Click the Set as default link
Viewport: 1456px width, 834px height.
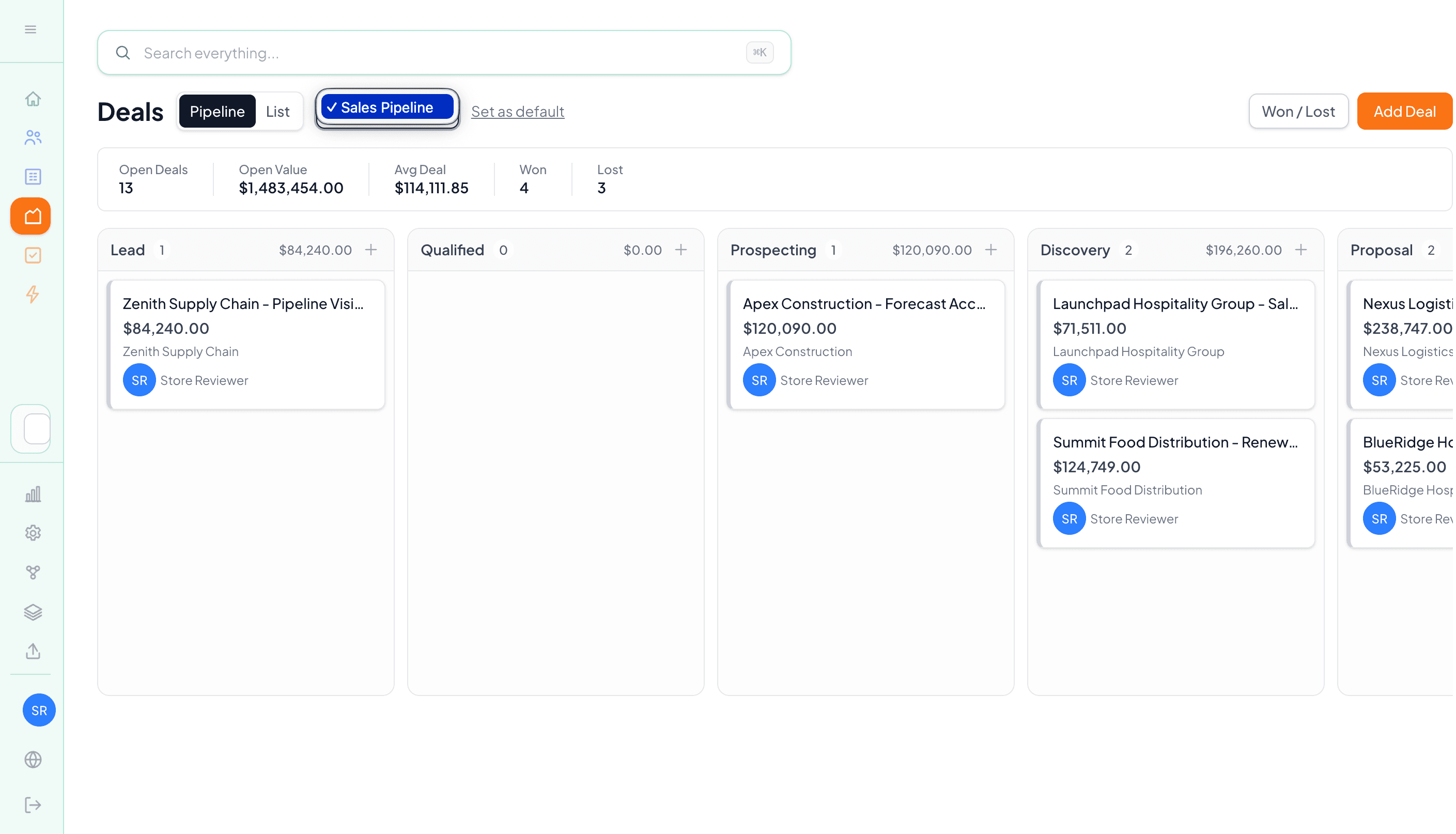(518, 111)
